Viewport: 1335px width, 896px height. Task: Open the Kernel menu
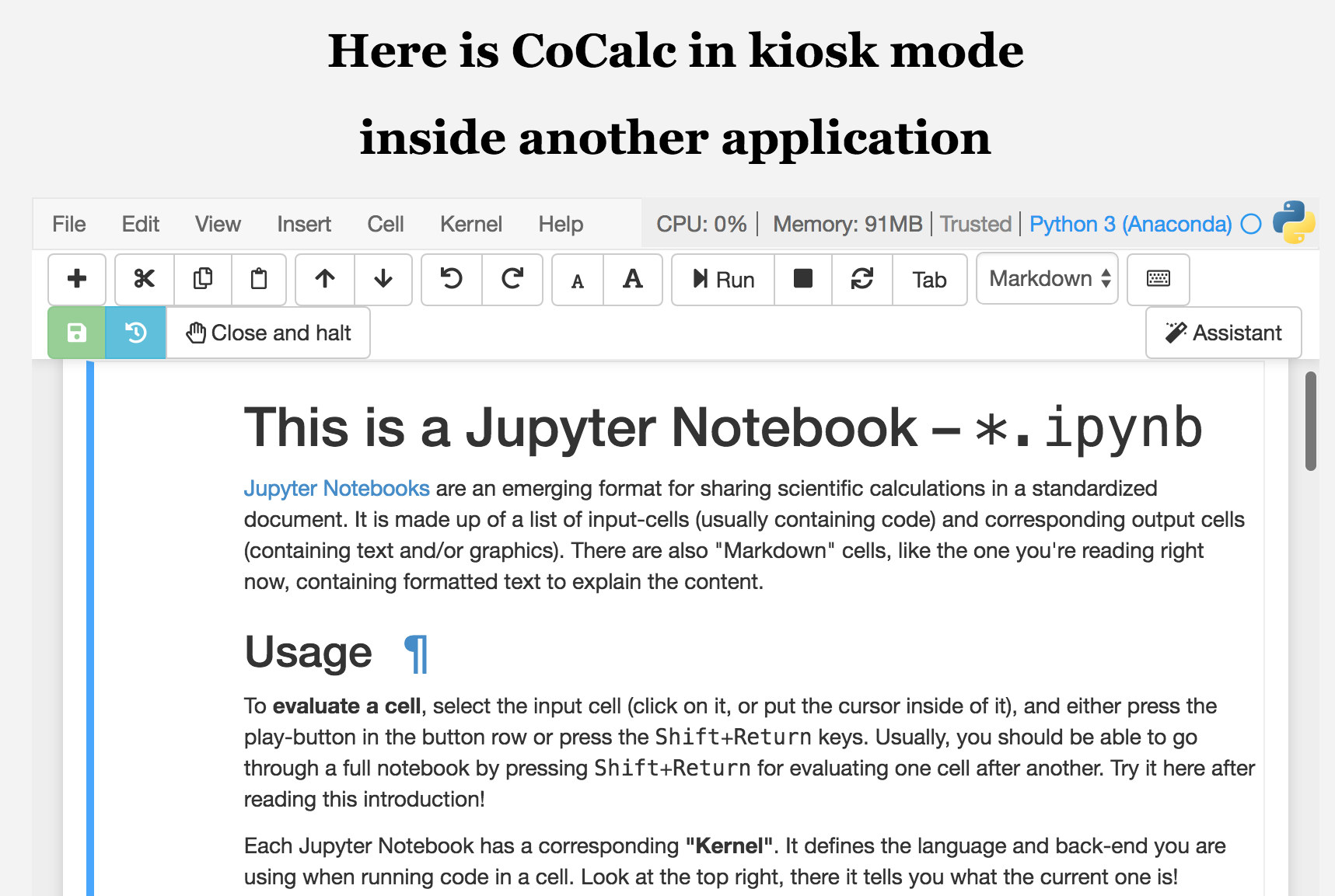click(470, 224)
